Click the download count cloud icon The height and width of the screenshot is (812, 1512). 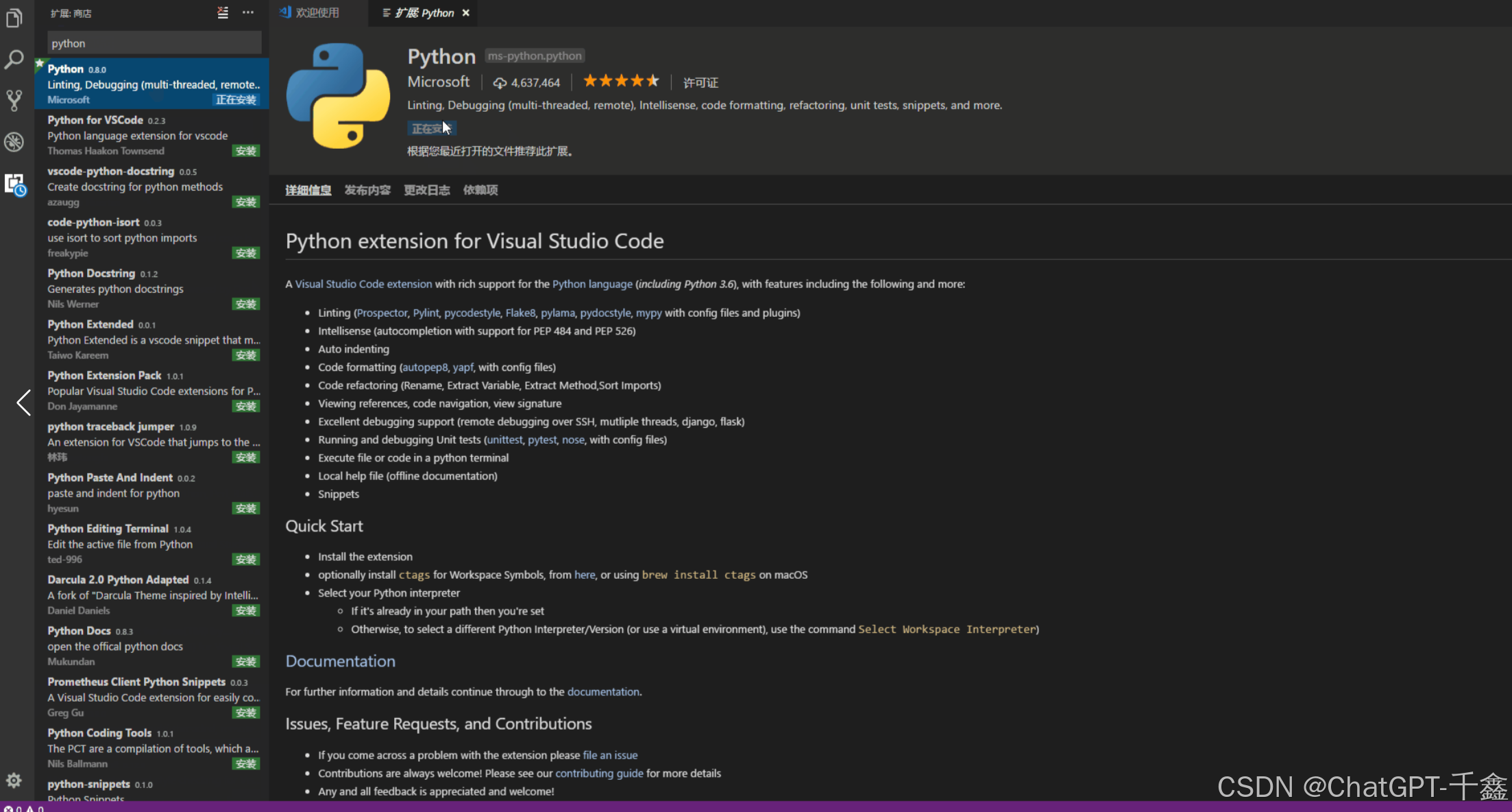(500, 83)
